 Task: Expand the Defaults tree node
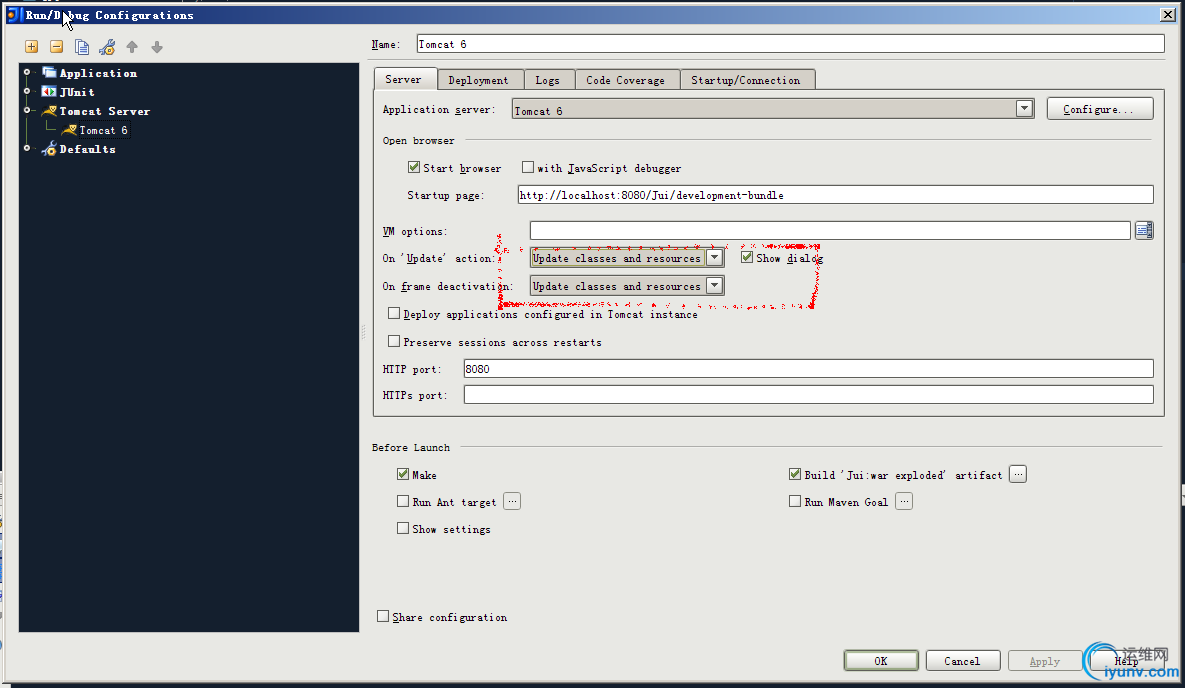(x=26, y=148)
